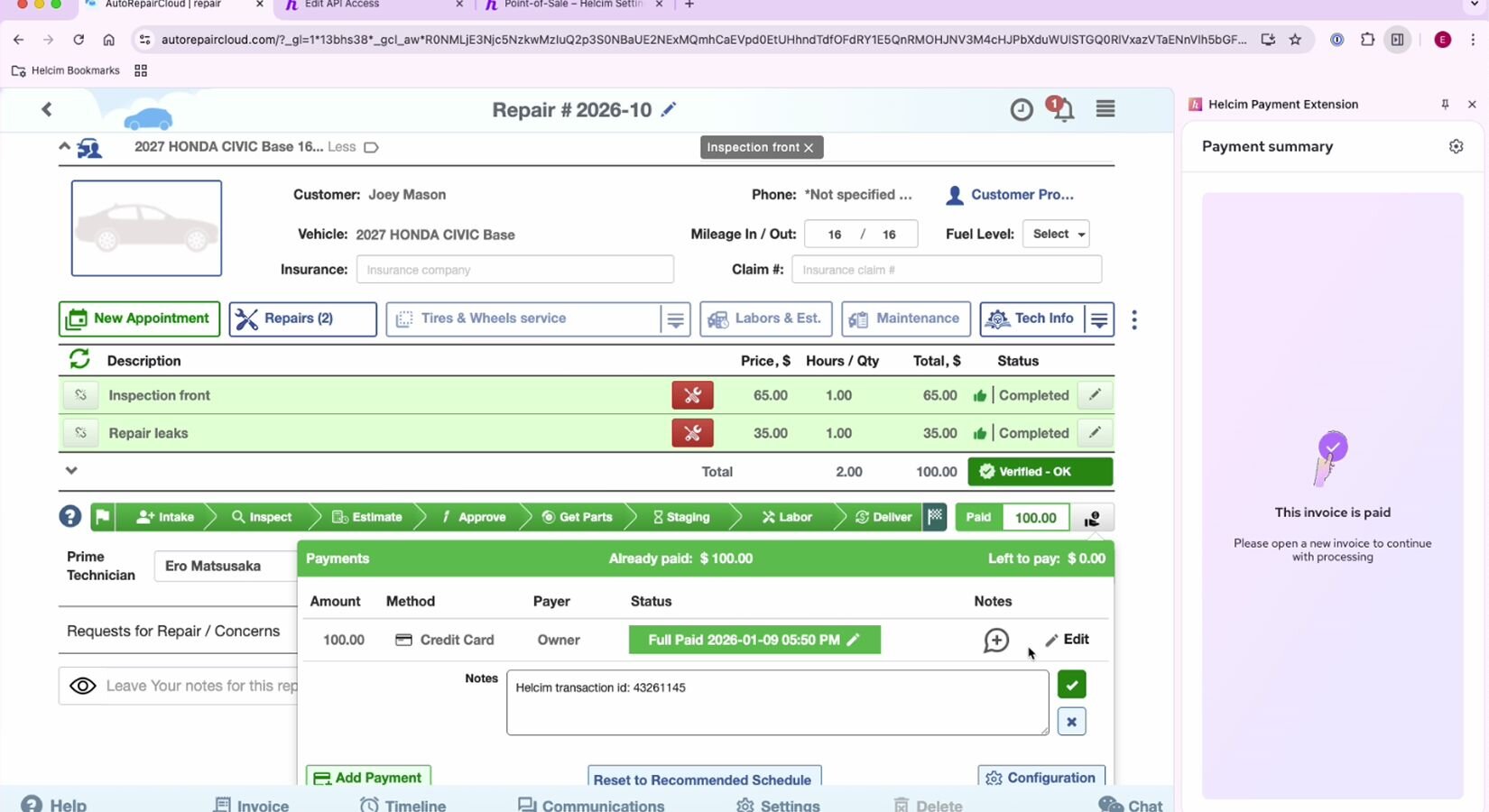Open the Tech Info list menu

[x=1099, y=319]
